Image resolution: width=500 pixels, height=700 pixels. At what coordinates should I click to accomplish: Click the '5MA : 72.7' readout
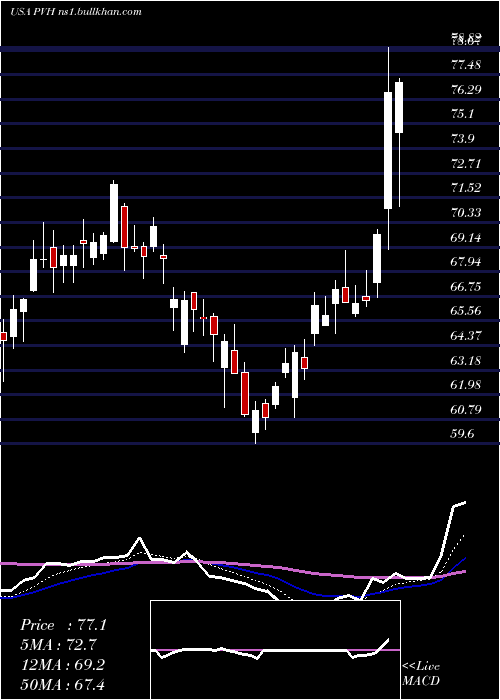tap(58, 645)
